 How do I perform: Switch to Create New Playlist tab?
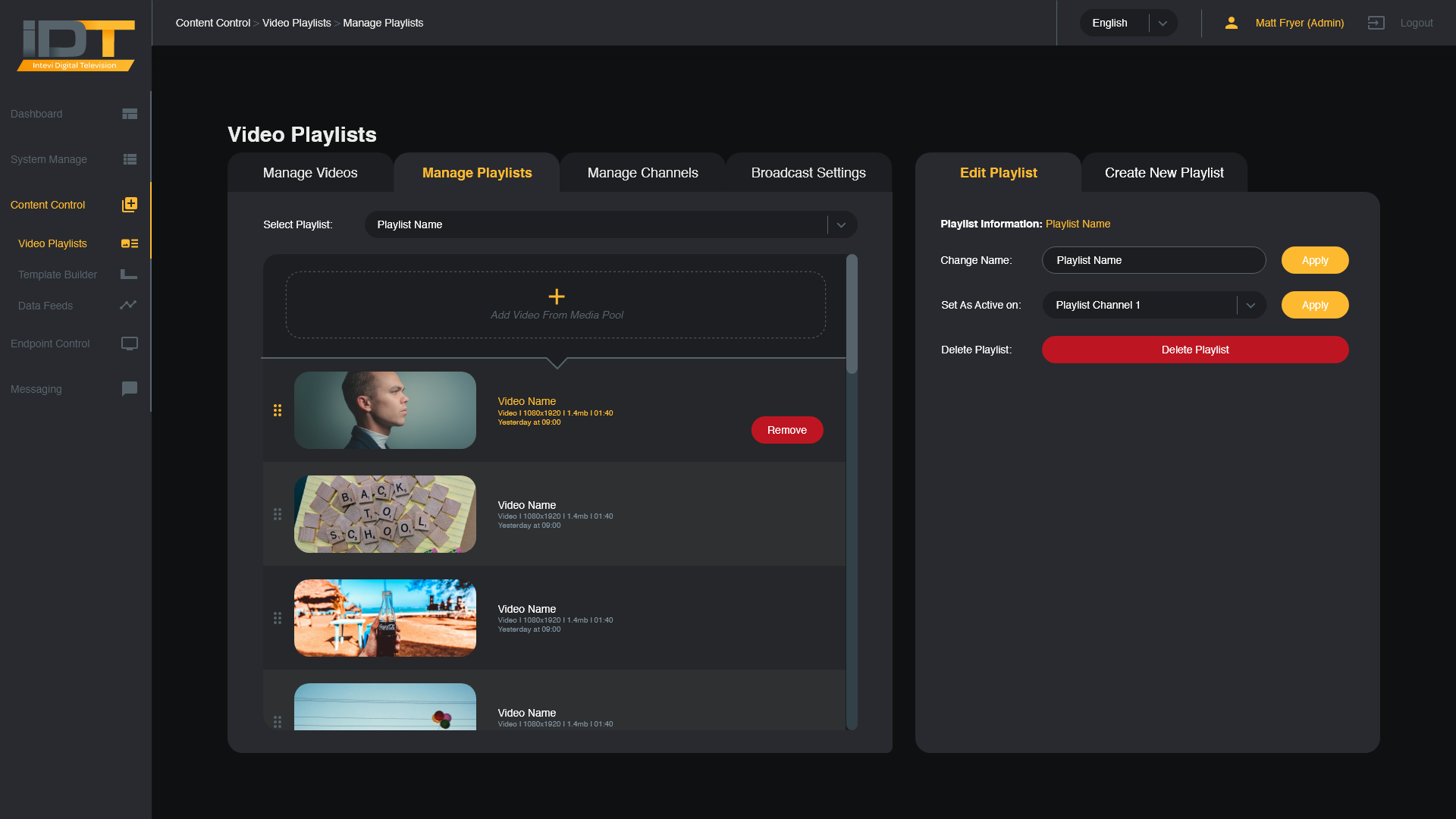[1164, 173]
